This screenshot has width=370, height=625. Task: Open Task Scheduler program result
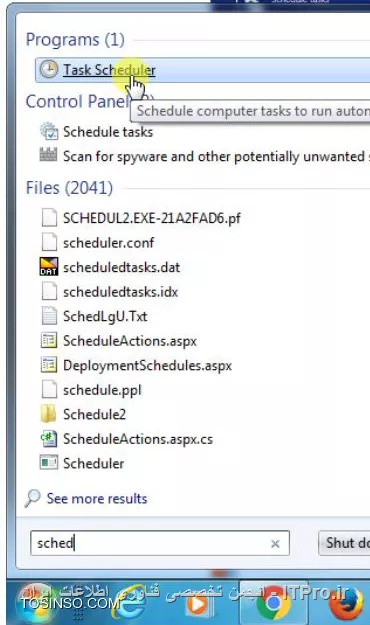coord(203,70)
